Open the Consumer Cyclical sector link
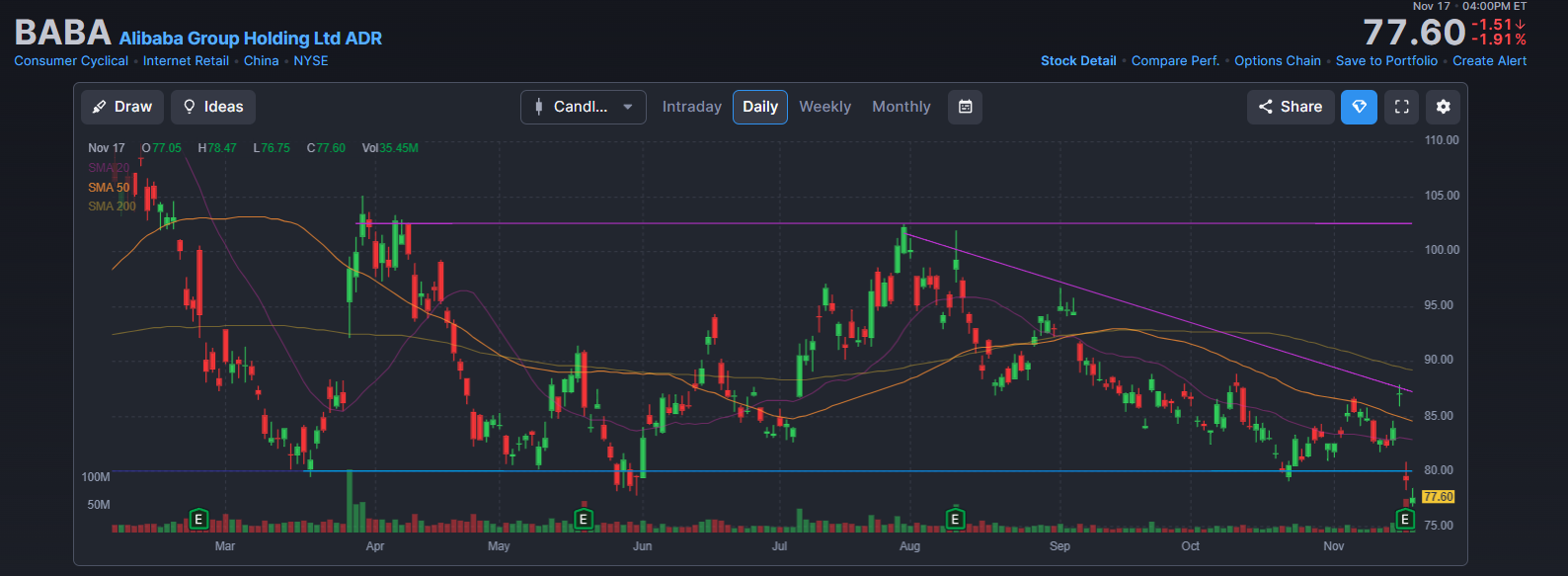 point(71,61)
